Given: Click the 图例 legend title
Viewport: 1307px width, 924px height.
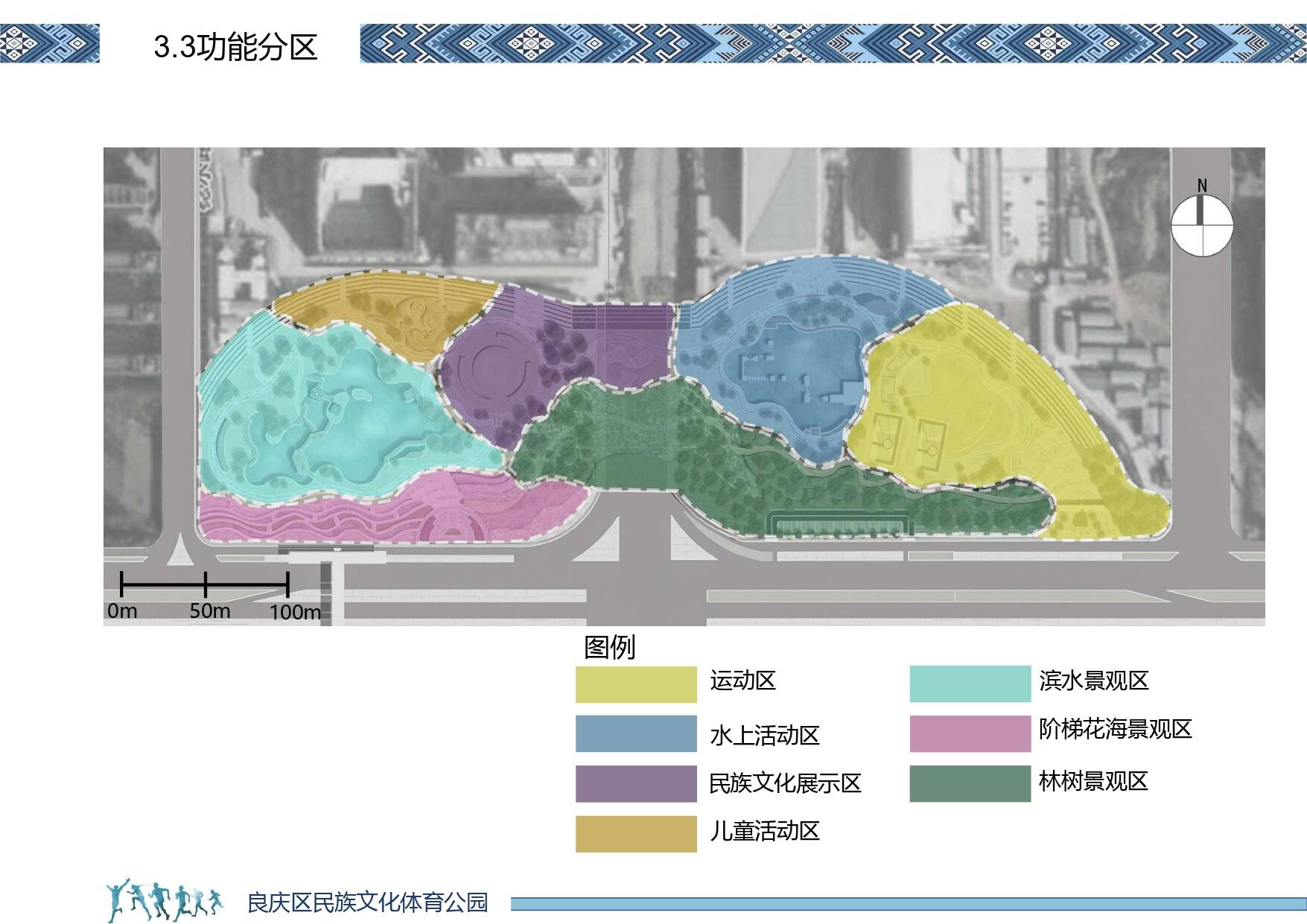Looking at the screenshot, I should [609, 647].
